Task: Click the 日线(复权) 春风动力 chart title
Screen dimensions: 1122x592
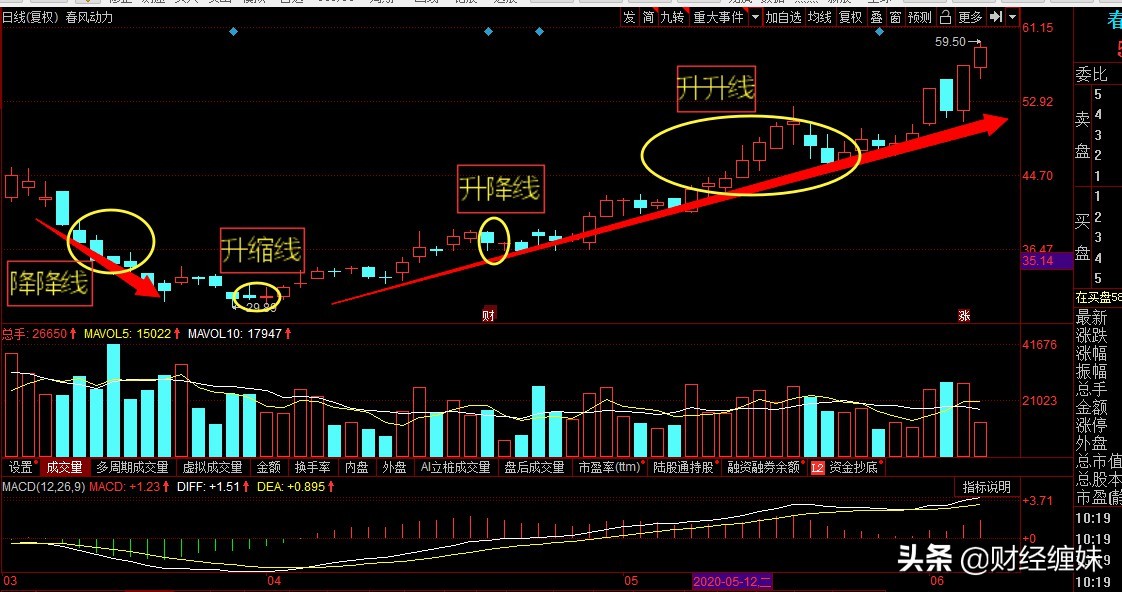Action: 58,17
